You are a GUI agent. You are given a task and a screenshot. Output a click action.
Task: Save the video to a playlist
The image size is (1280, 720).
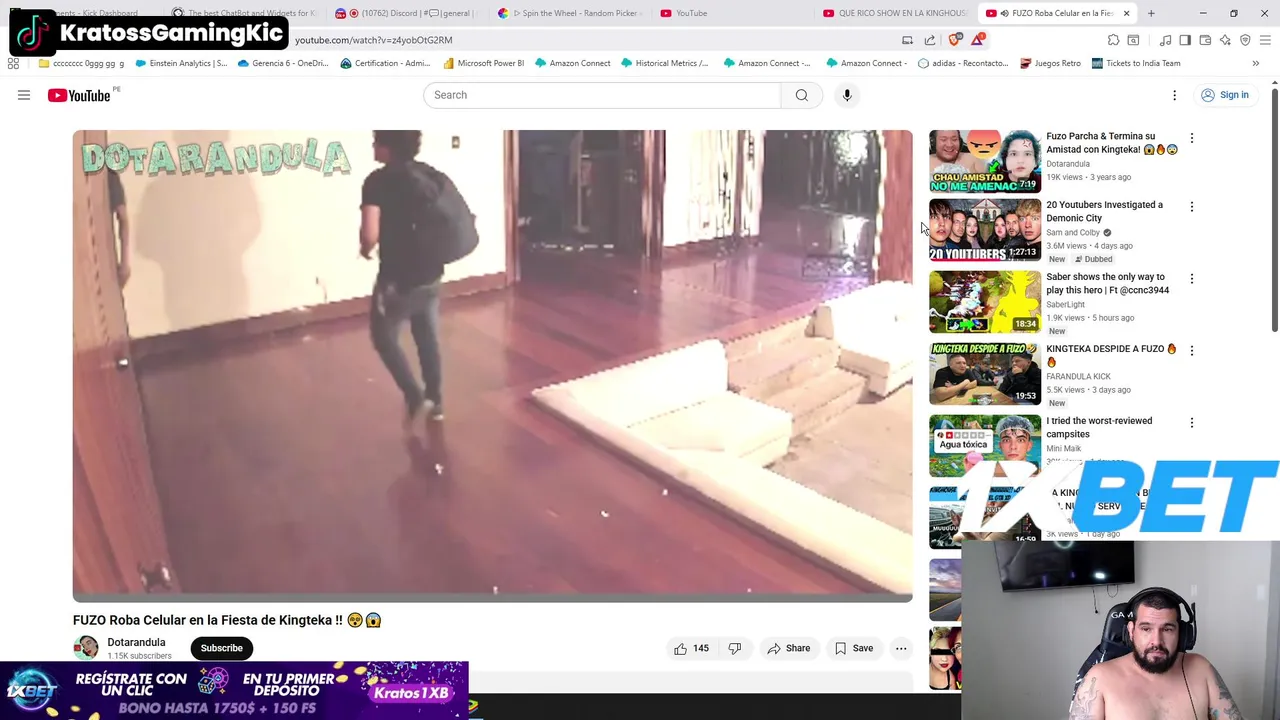(x=854, y=648)
